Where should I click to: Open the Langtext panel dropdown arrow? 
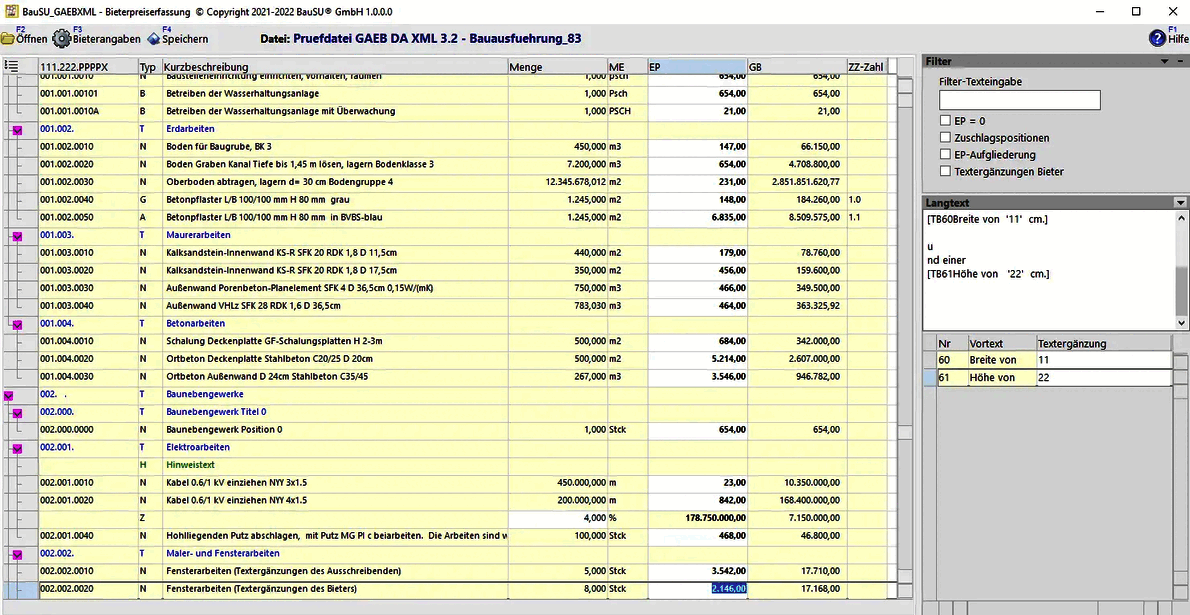[1180, 203]
